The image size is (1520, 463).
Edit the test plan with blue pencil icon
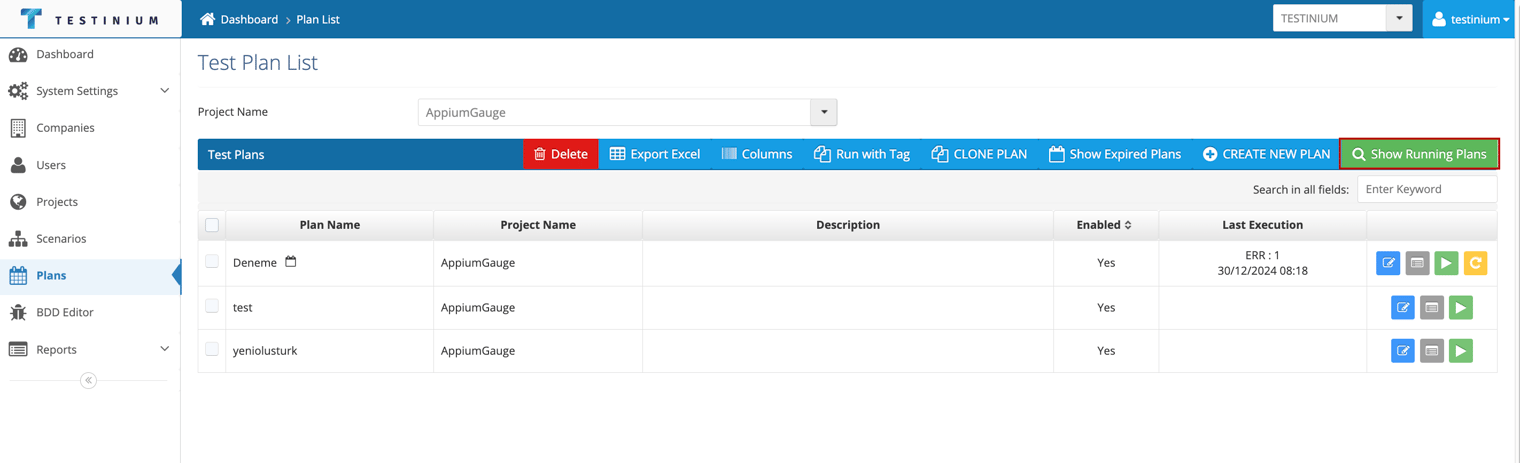[x=1403, y=308]
